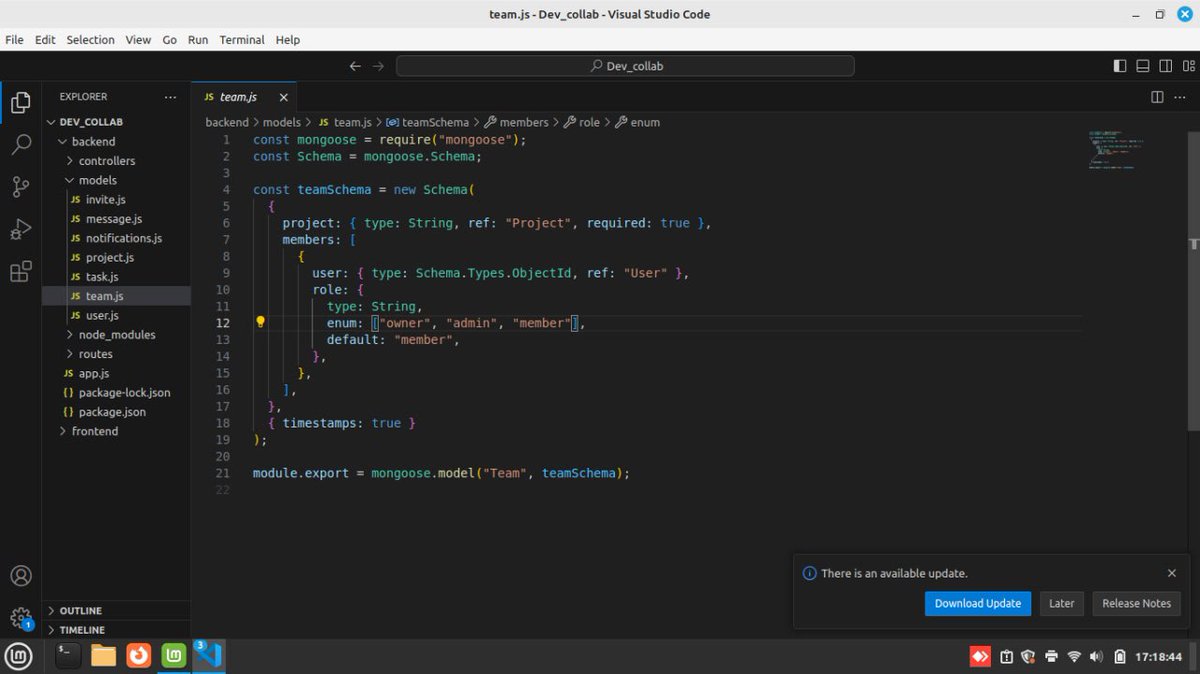Open the Run menu
The height and width of the screenshot is (674, 1200).
(198, 40)
